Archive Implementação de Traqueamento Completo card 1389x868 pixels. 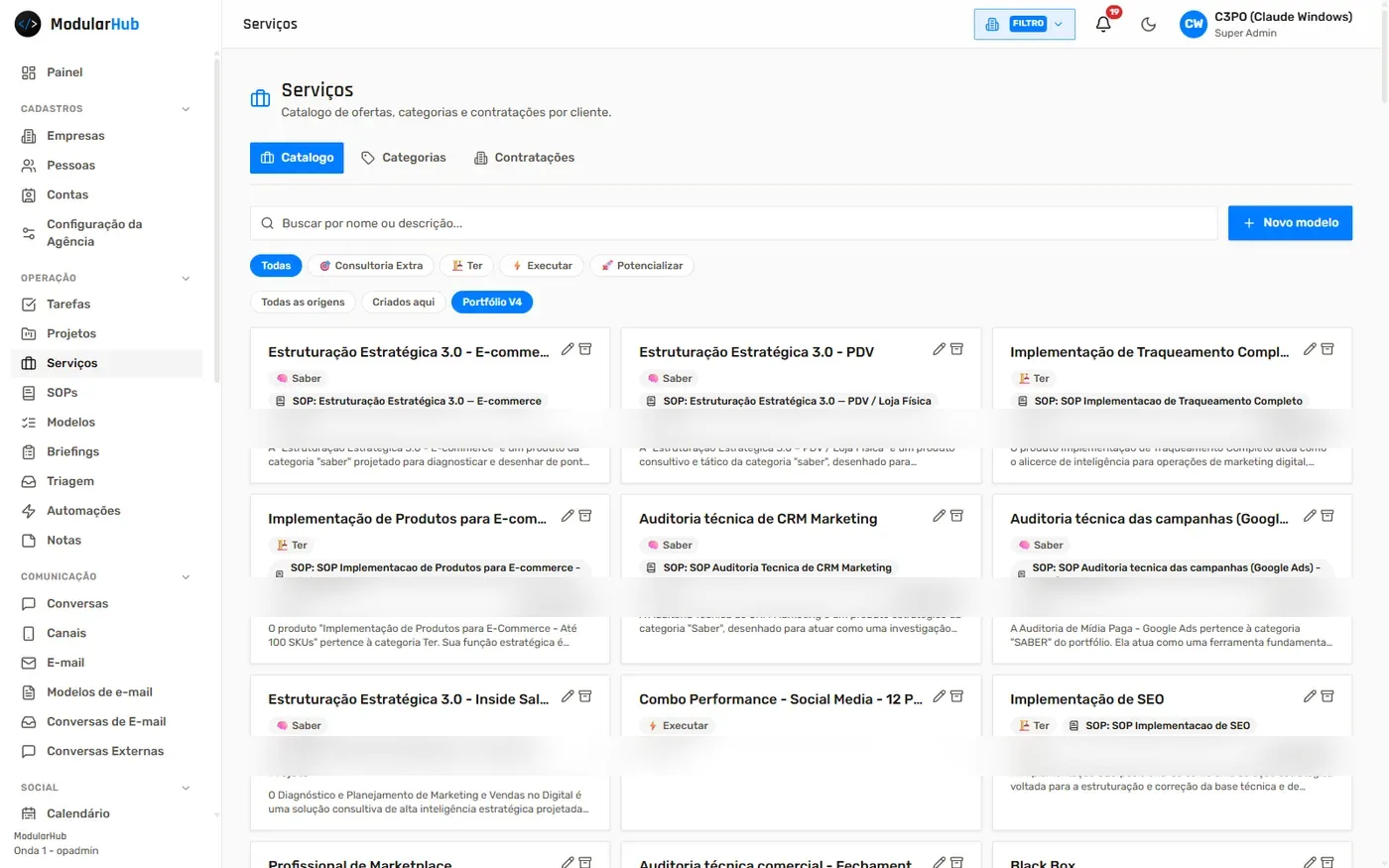(1327, 349)
